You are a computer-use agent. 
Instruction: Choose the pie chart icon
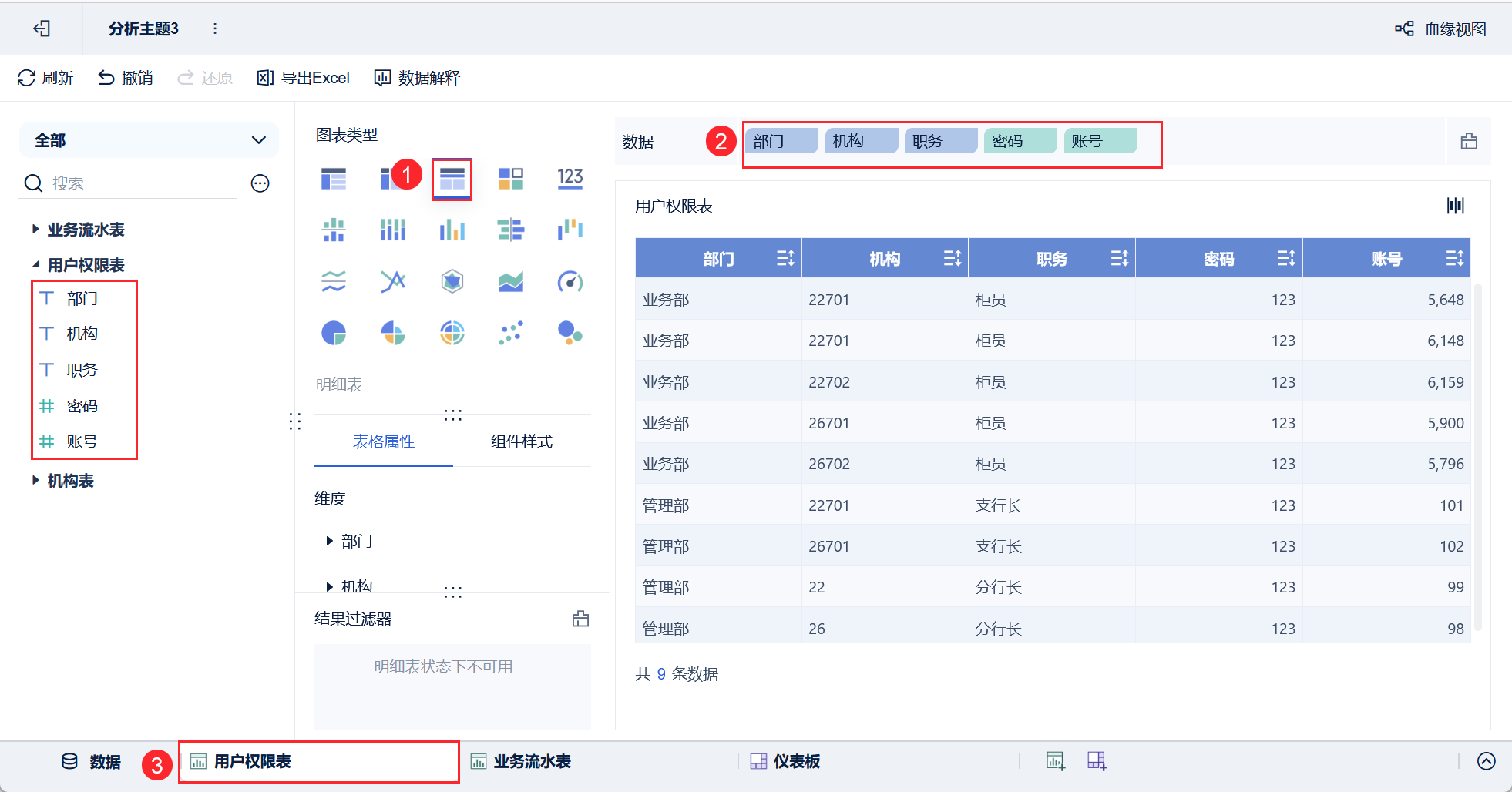pos(334,333)
